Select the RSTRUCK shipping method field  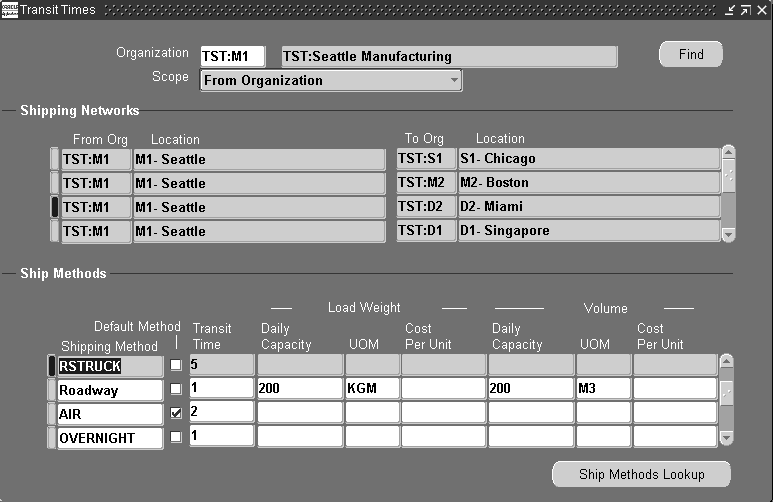[x=110, y=366]
